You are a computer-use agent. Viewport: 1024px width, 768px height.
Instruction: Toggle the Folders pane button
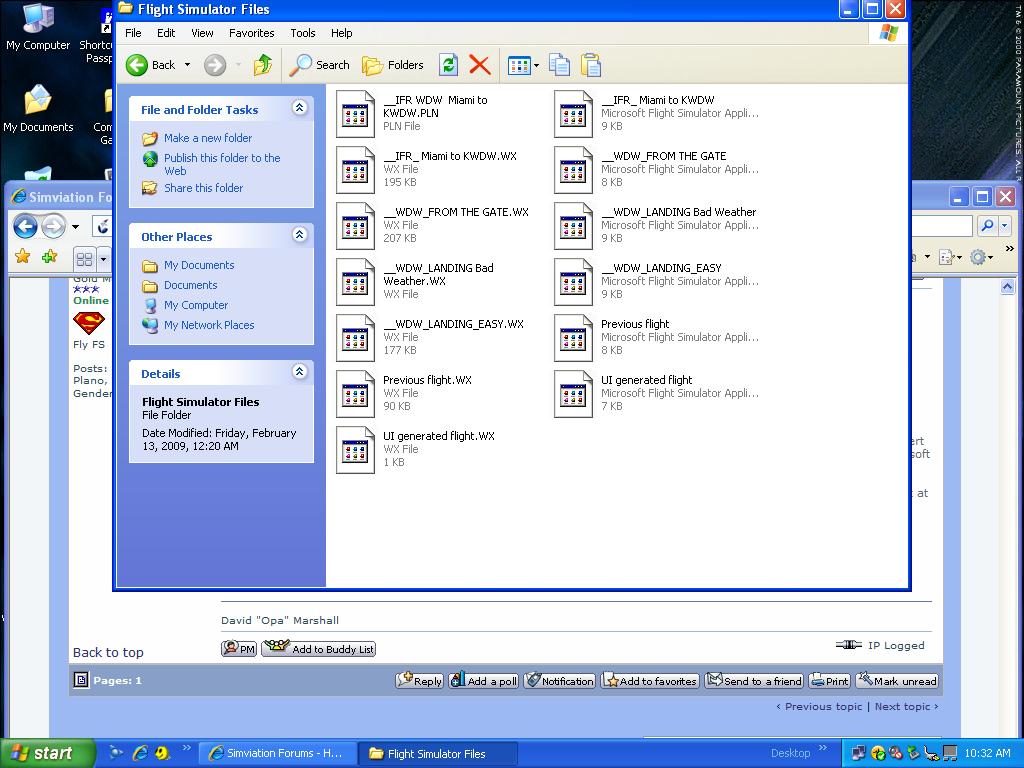[x=393, y=65]
